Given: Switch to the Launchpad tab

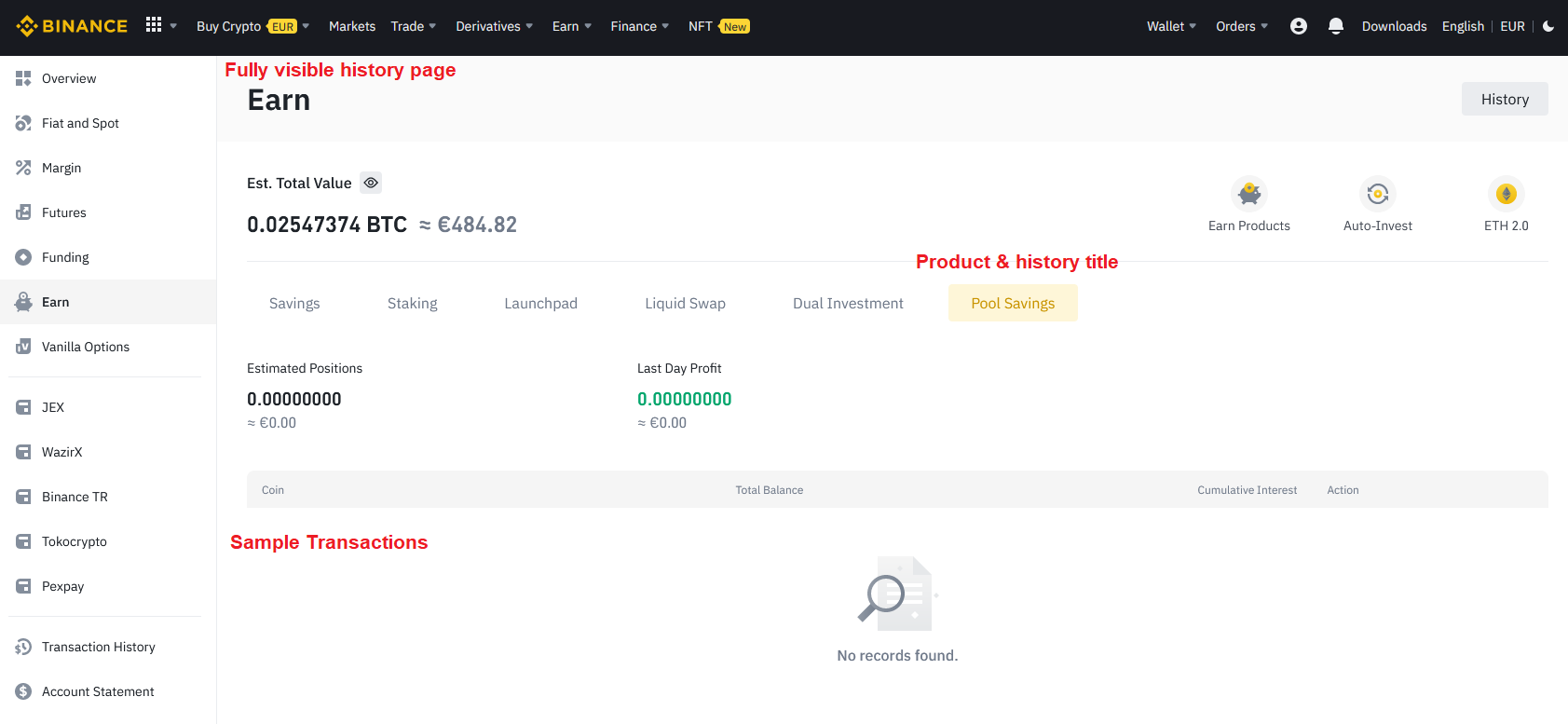Looking at the screenshot, I should [541, 303].
